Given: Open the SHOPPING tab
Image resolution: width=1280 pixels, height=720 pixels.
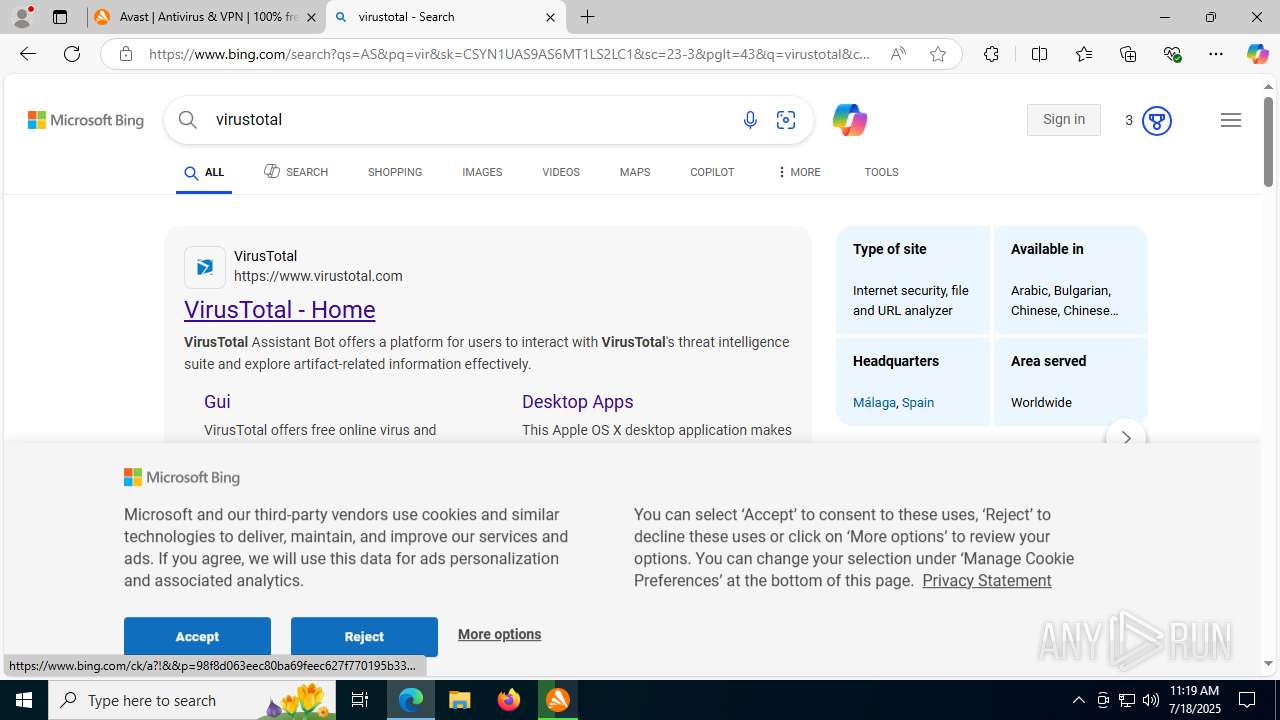Looking at the screenshot, I should (x=395, y=172).
